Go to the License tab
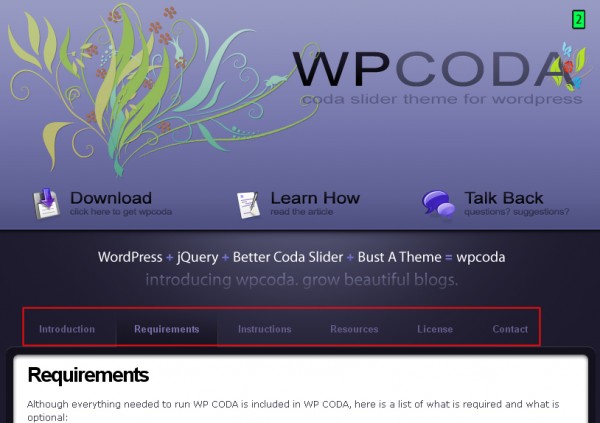600x423 pixels. [435, 329]
